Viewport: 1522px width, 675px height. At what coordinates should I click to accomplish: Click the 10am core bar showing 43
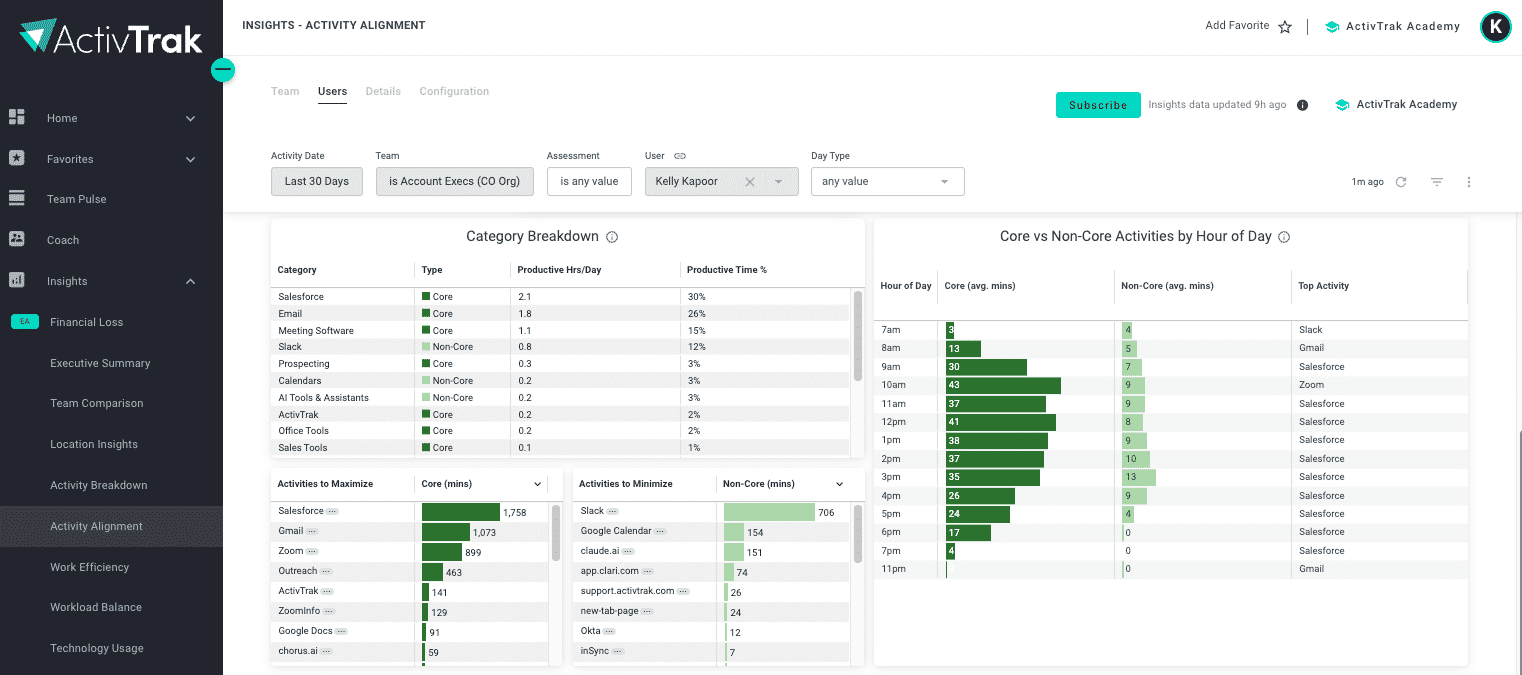point(1003,385)
